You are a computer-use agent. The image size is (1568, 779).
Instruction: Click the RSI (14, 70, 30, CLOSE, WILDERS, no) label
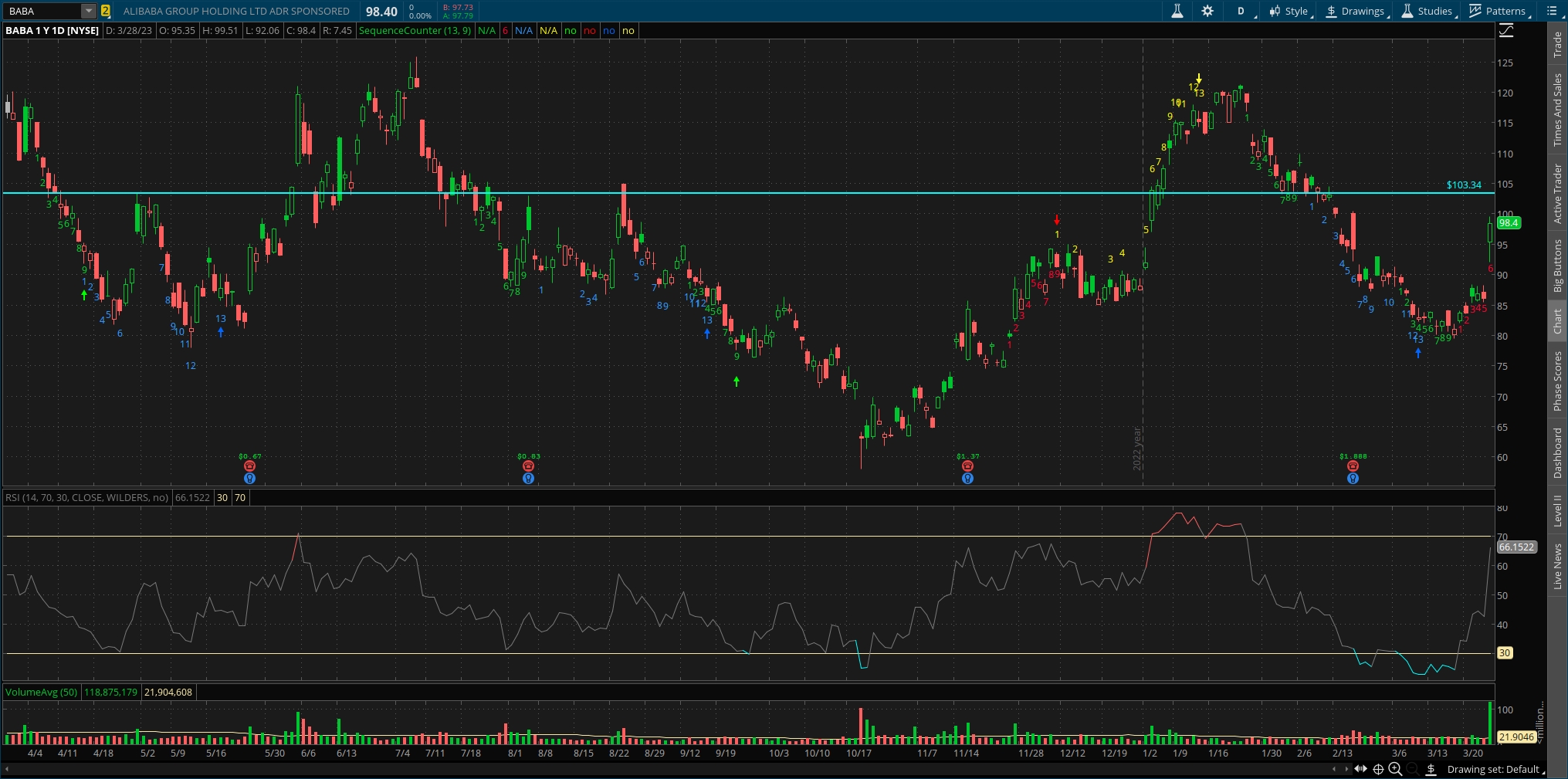click(86, 498)
